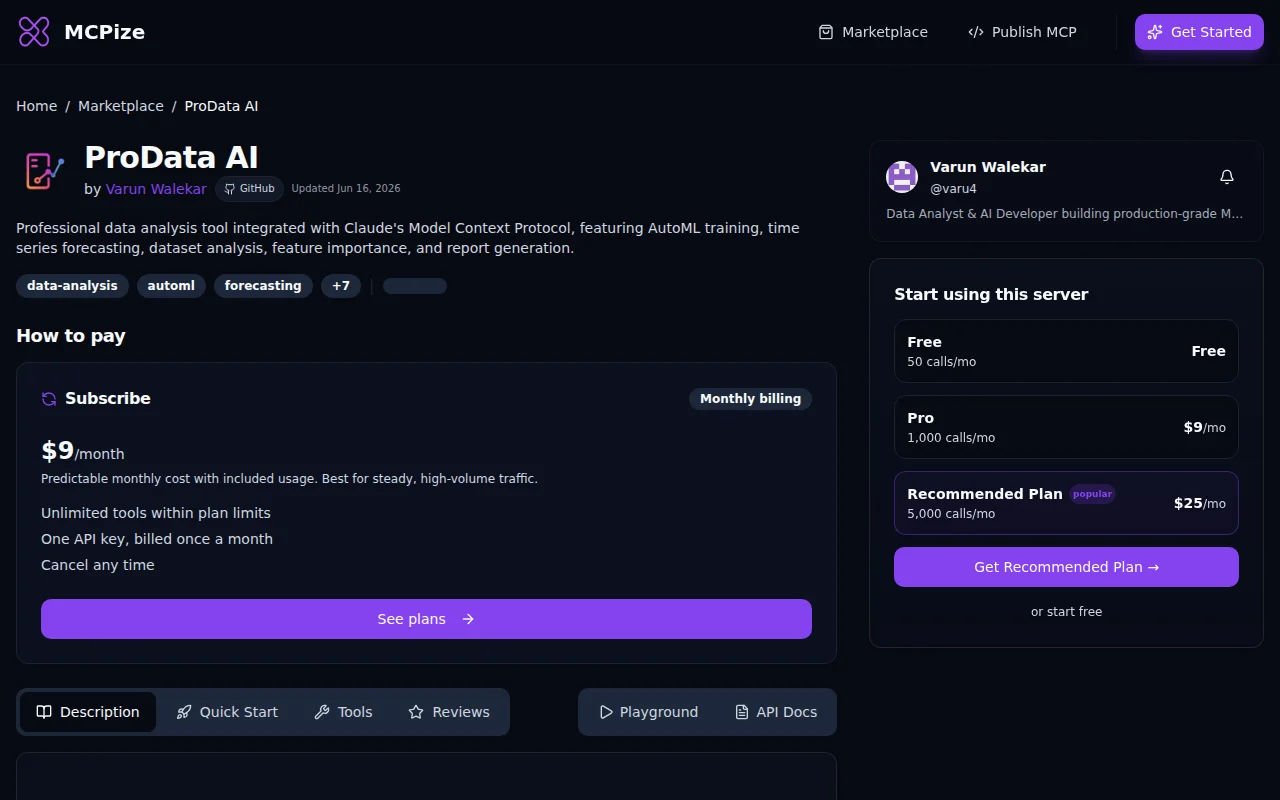Expand the +7 more tags chip
Screen dimensions: 1280x800
(341, 286)
